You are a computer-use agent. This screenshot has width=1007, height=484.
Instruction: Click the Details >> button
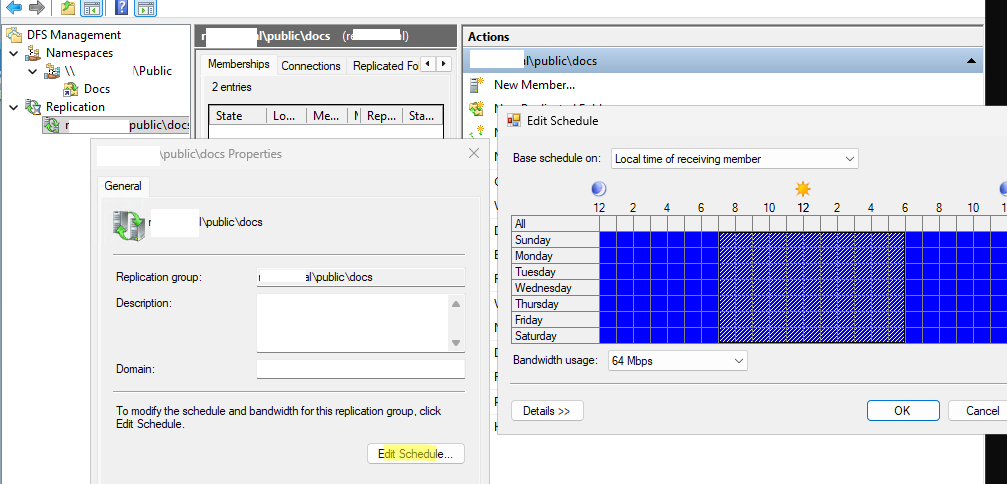547,411
